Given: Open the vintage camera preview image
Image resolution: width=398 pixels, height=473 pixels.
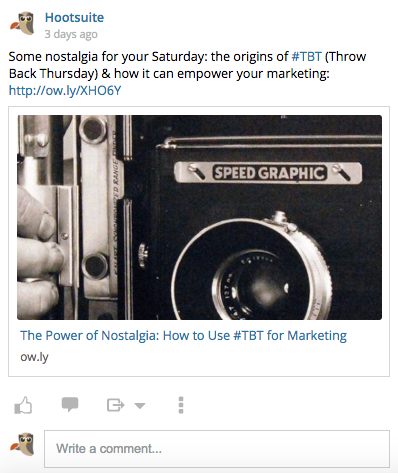Looking at the screenshot, I should click(x=199, y=217).
